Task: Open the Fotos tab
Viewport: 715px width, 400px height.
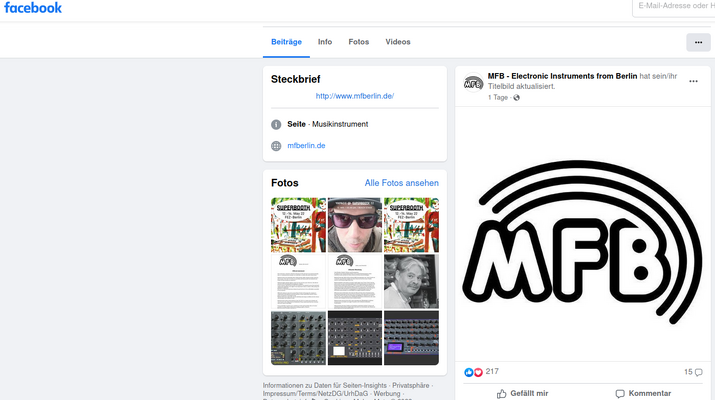Action: pyautogui.click(x=358, y=42)
